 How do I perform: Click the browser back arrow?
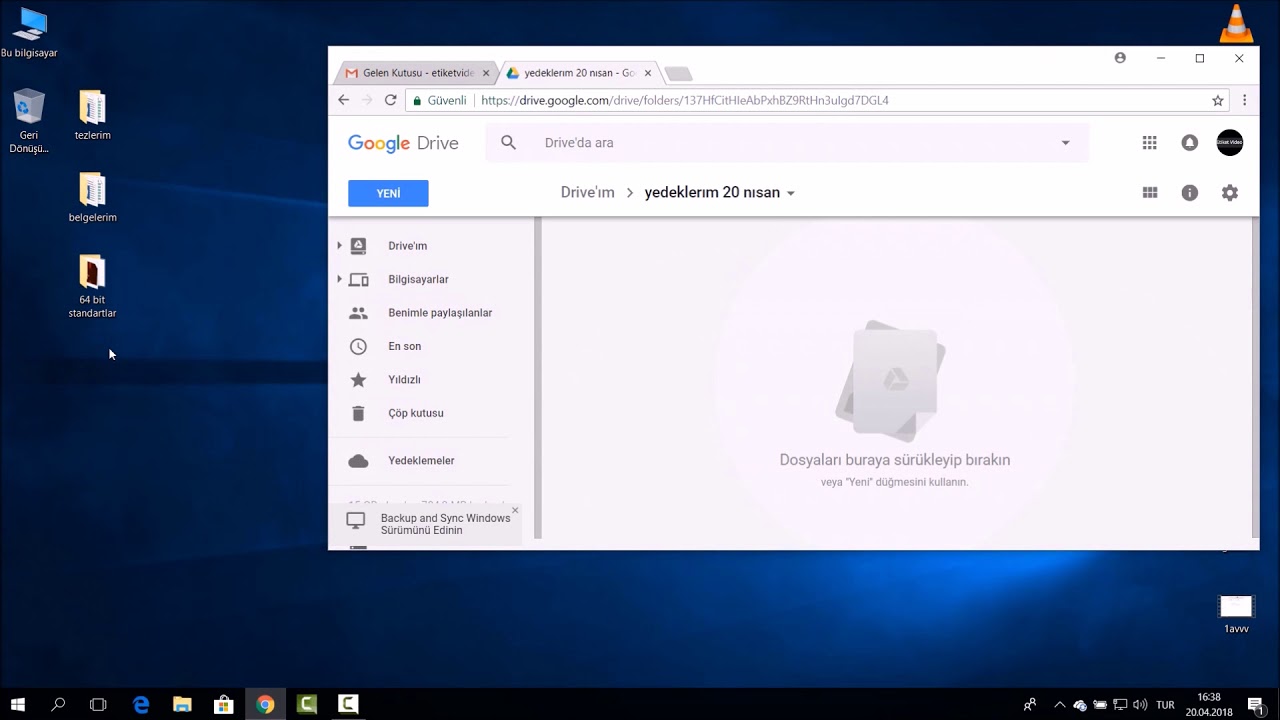point(344,100)
